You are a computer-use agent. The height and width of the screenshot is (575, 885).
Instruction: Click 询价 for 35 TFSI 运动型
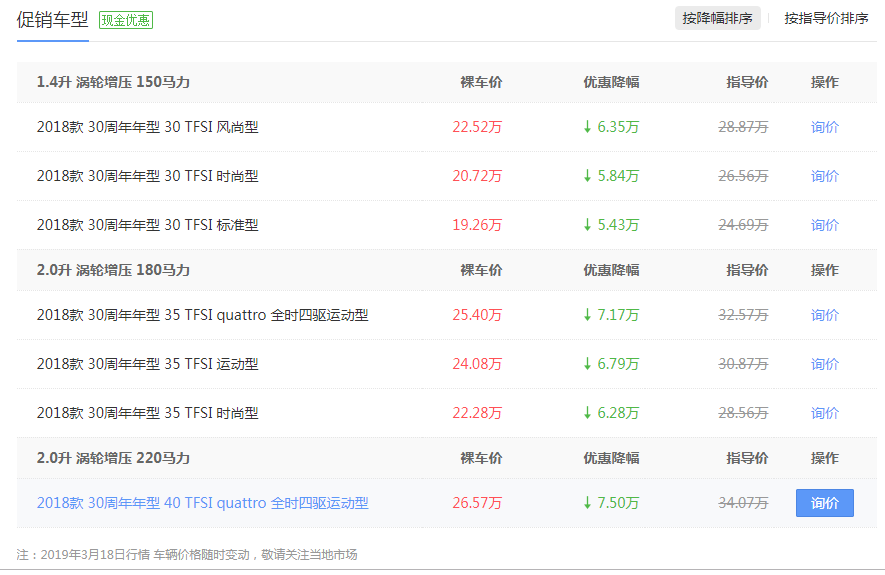click(x=825, y=364)
